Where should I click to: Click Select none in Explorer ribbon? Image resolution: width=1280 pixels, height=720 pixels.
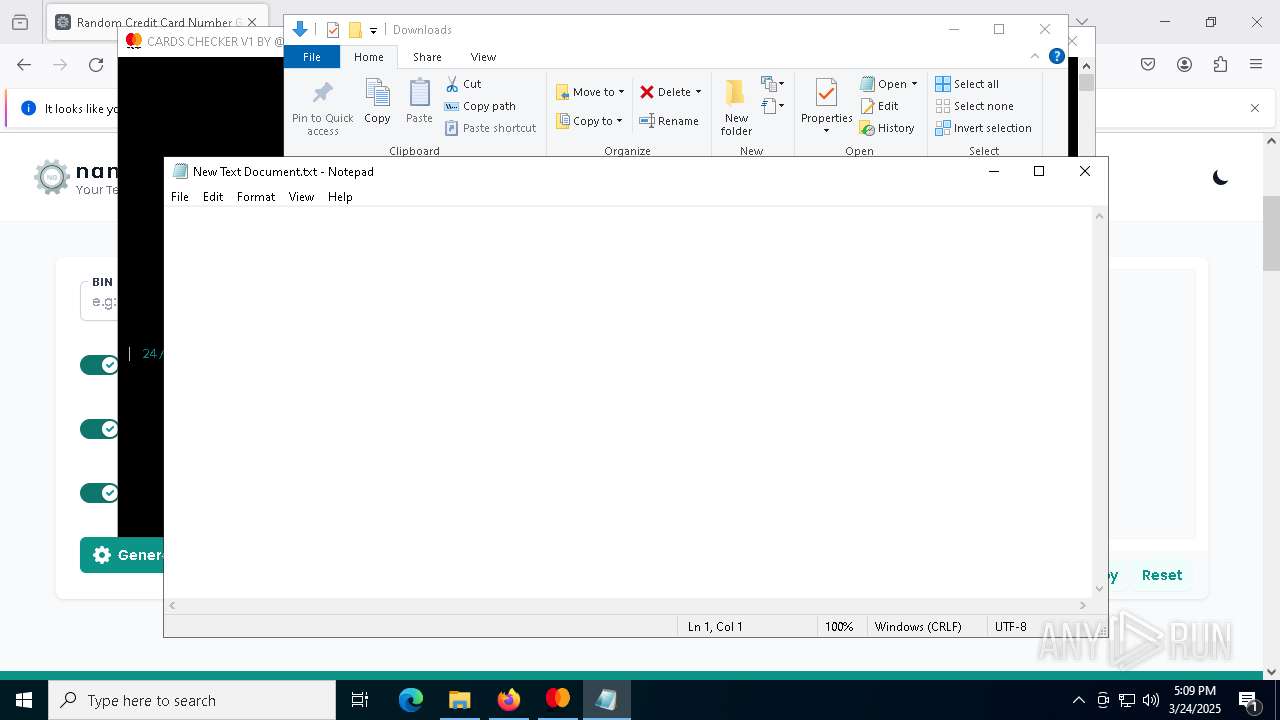point(974,106)
